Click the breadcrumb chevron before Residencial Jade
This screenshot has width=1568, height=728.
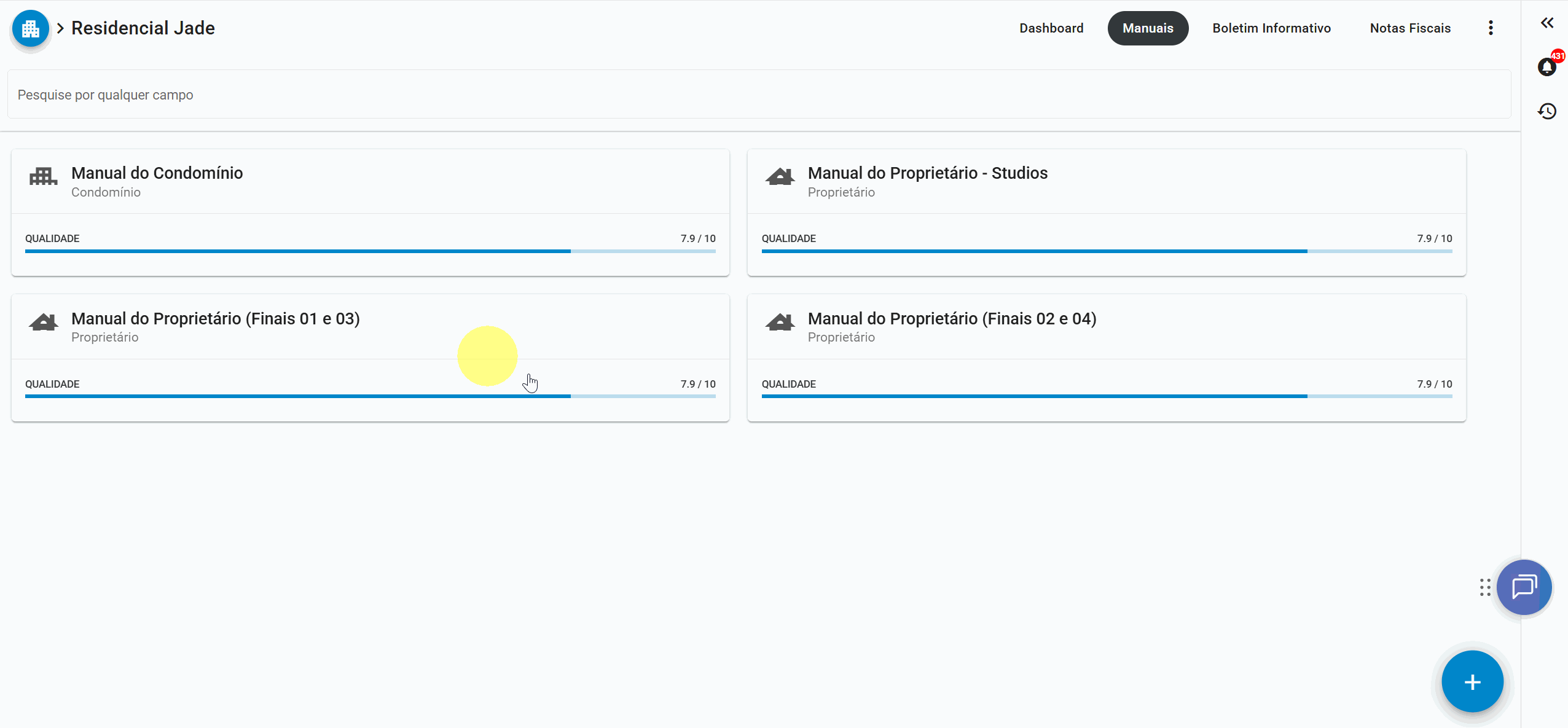tap(60, 28)
